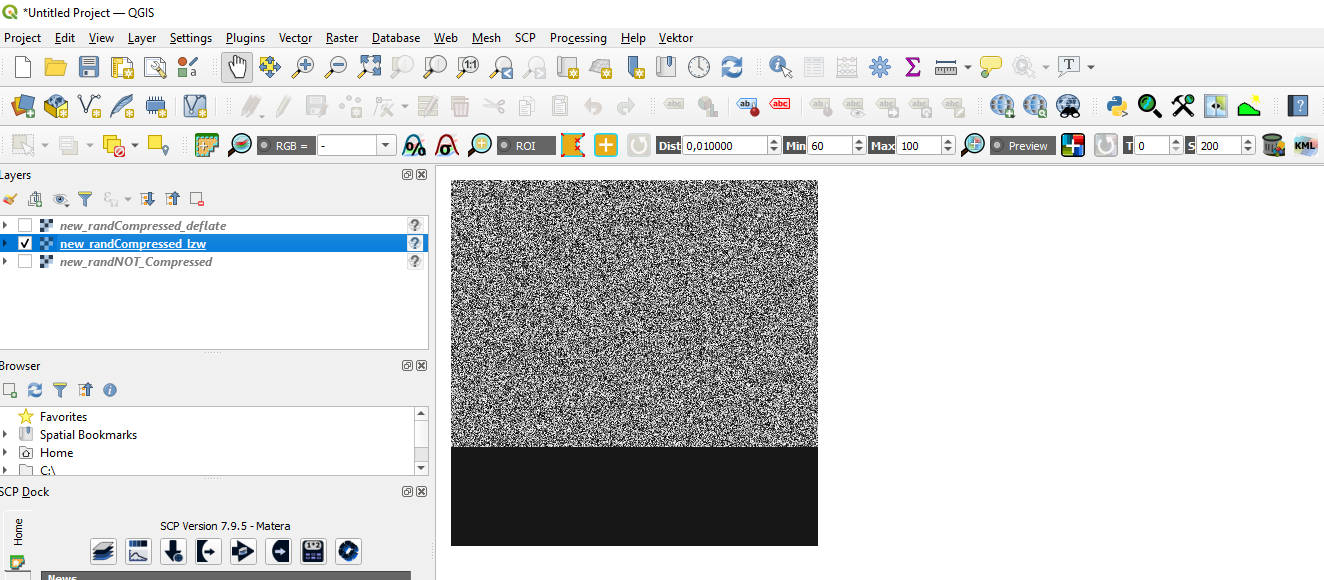Increase the Min value with its stepper
This screenshot has width=1324, height=580.
click(857, 141)
